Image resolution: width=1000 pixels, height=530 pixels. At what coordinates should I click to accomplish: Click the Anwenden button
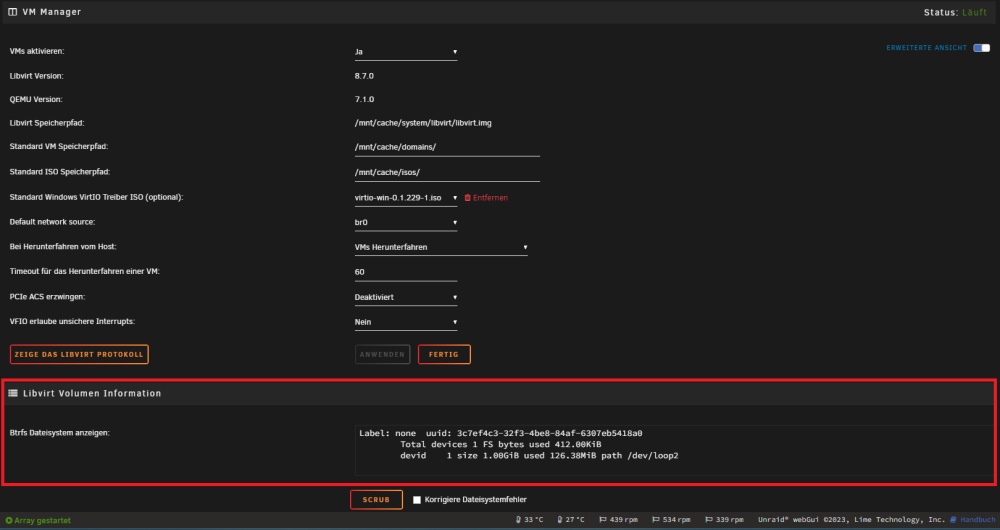382,355
